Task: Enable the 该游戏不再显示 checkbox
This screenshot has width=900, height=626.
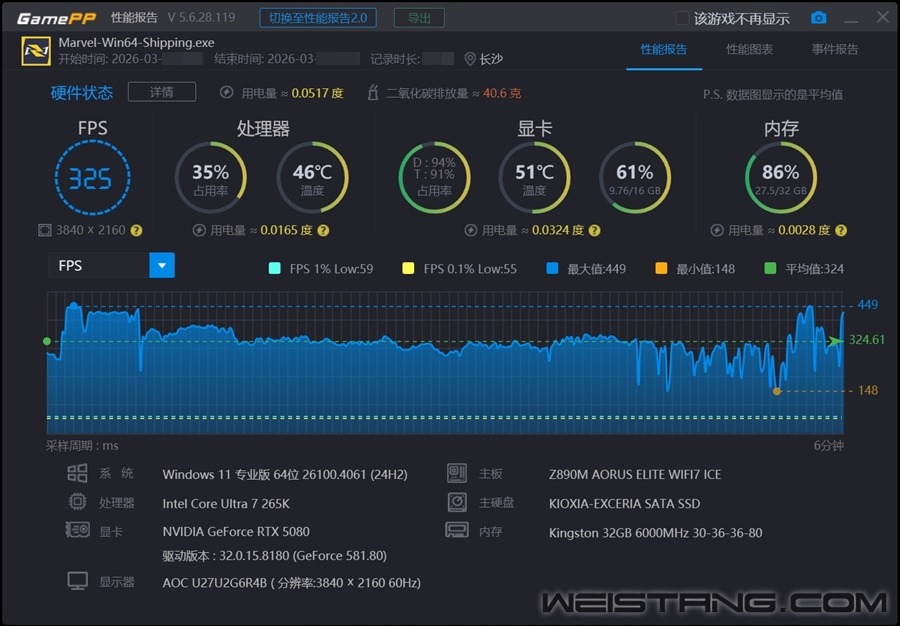Action: 682,18
